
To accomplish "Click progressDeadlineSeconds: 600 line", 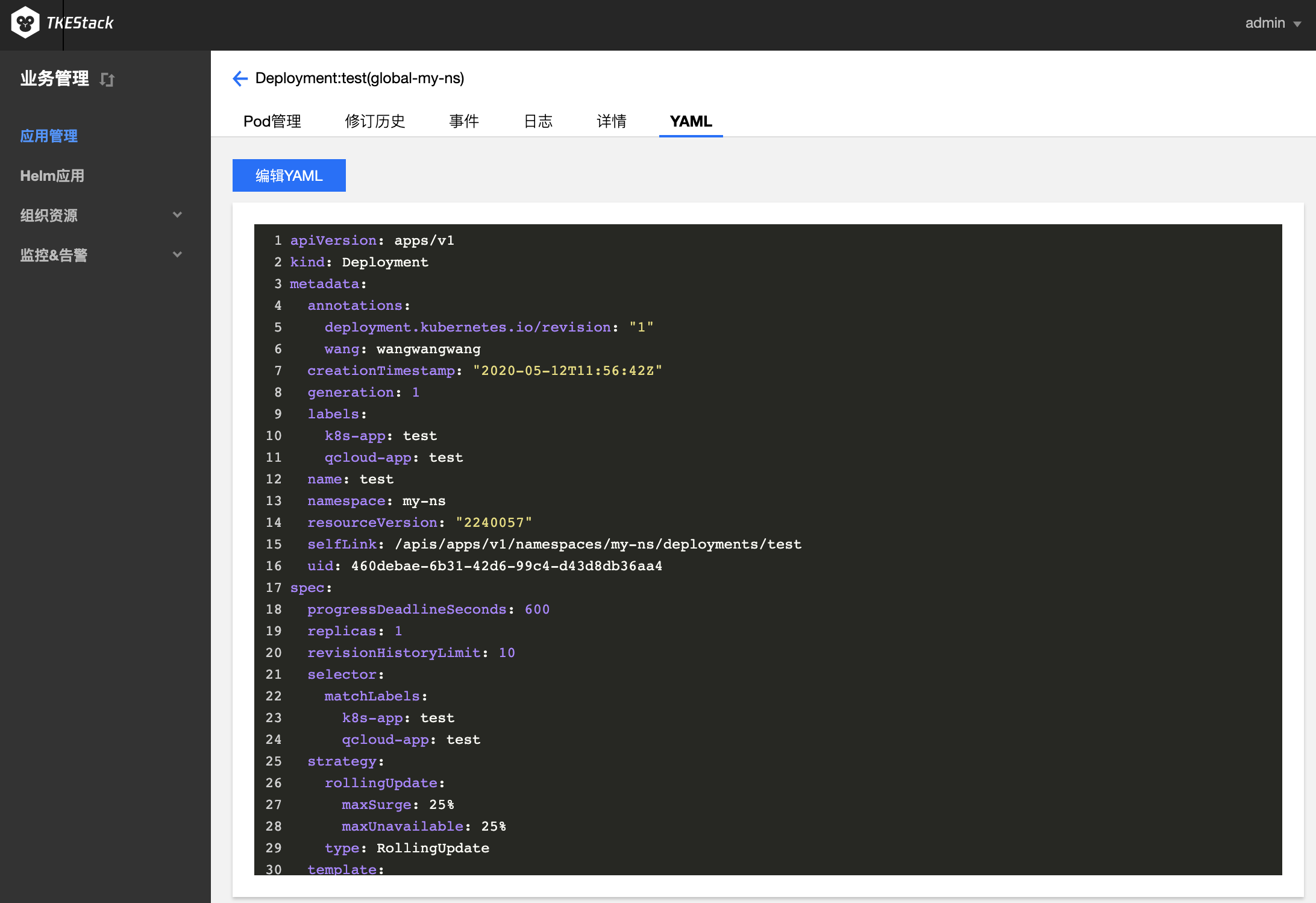I will [x=428, y=609].
